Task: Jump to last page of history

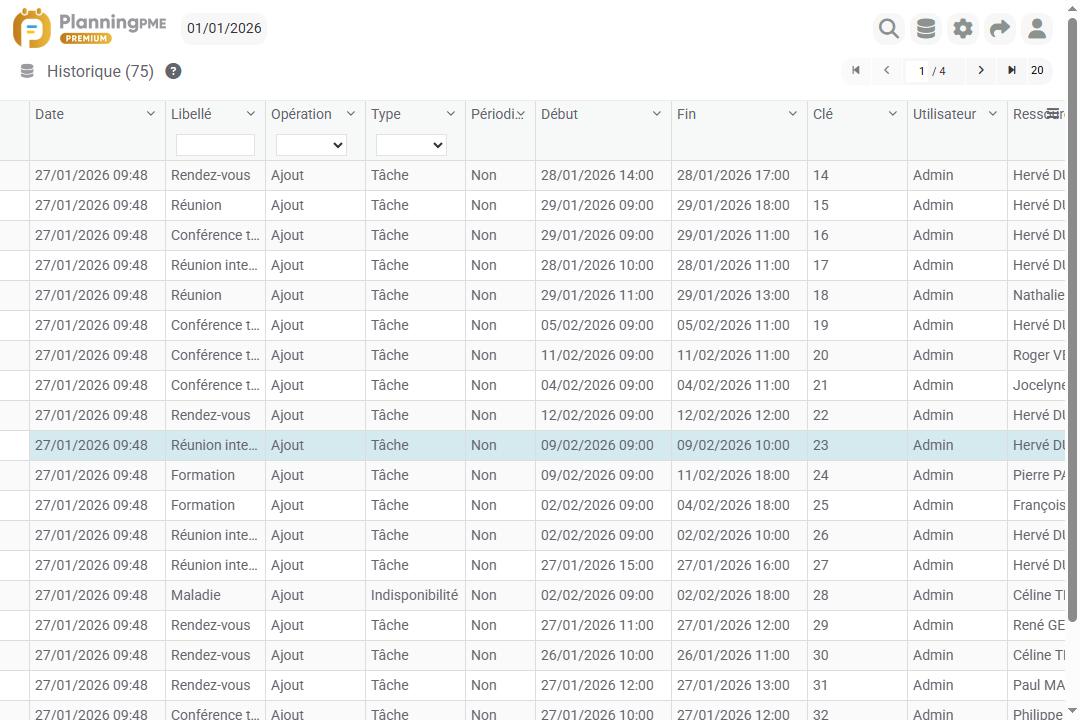Action: pyautogui.click(x=1012, y=70)
